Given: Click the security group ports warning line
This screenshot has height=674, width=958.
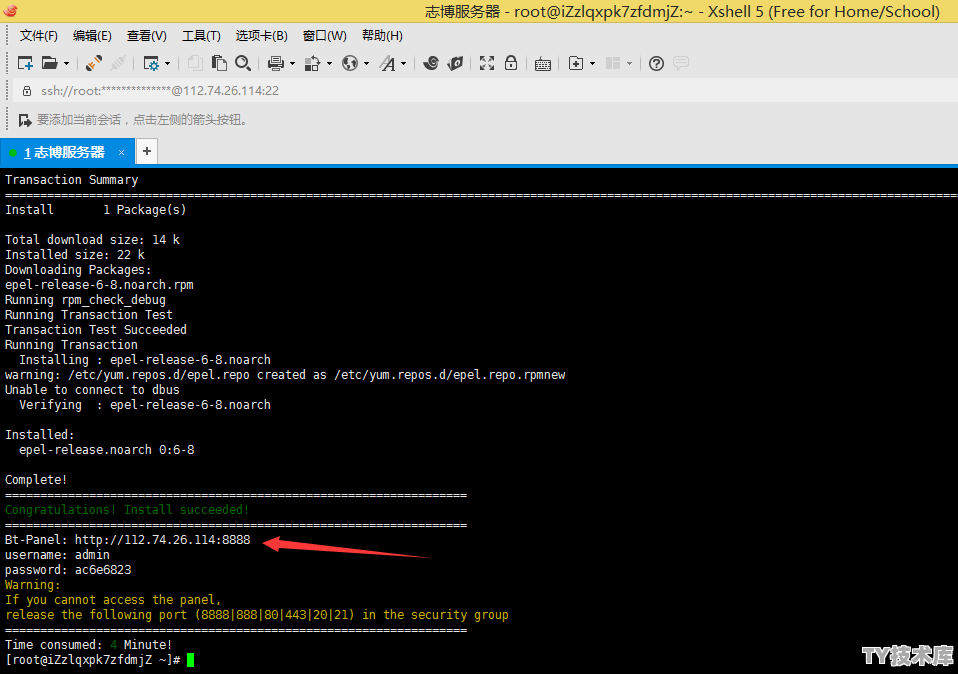Looking at the screenshot, I should coord(257,615).
